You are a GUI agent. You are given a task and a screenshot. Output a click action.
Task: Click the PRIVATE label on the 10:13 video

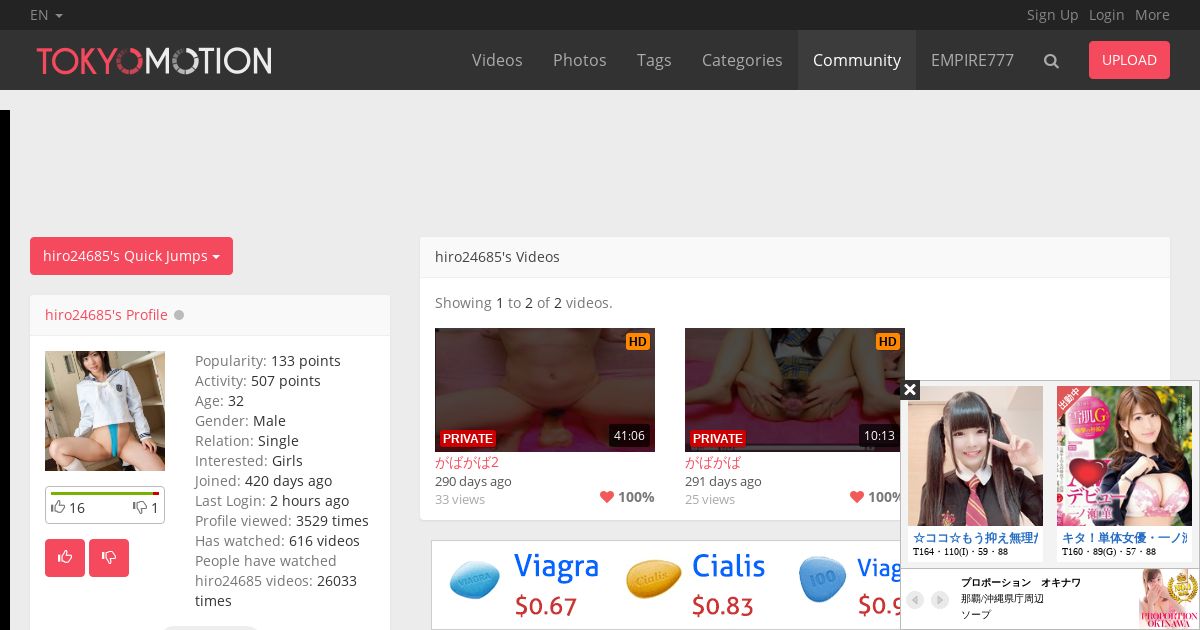pyautogui.click(x=718, y=439)
